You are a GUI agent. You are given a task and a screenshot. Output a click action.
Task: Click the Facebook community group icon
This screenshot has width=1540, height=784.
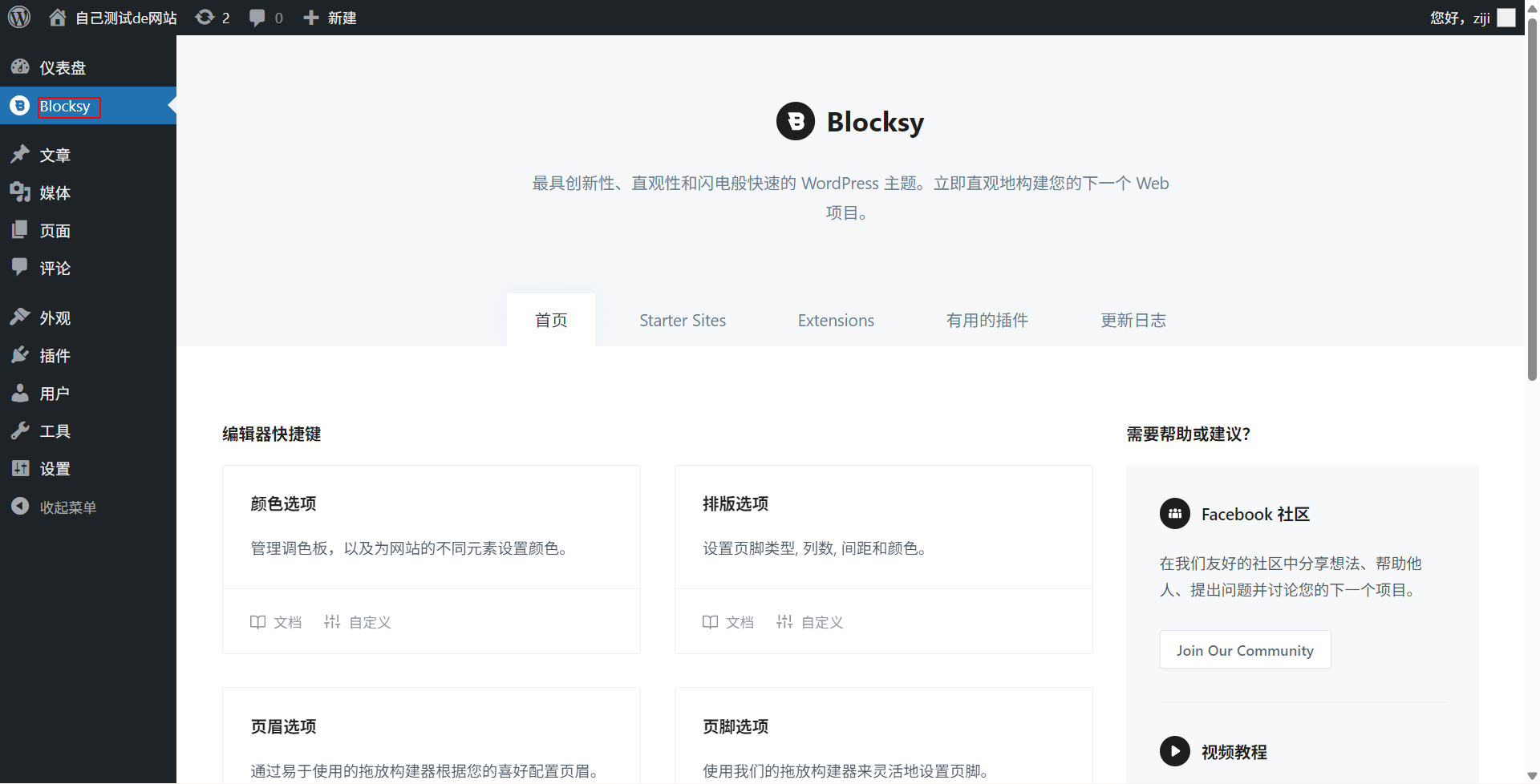click(x=1175, y=514)
